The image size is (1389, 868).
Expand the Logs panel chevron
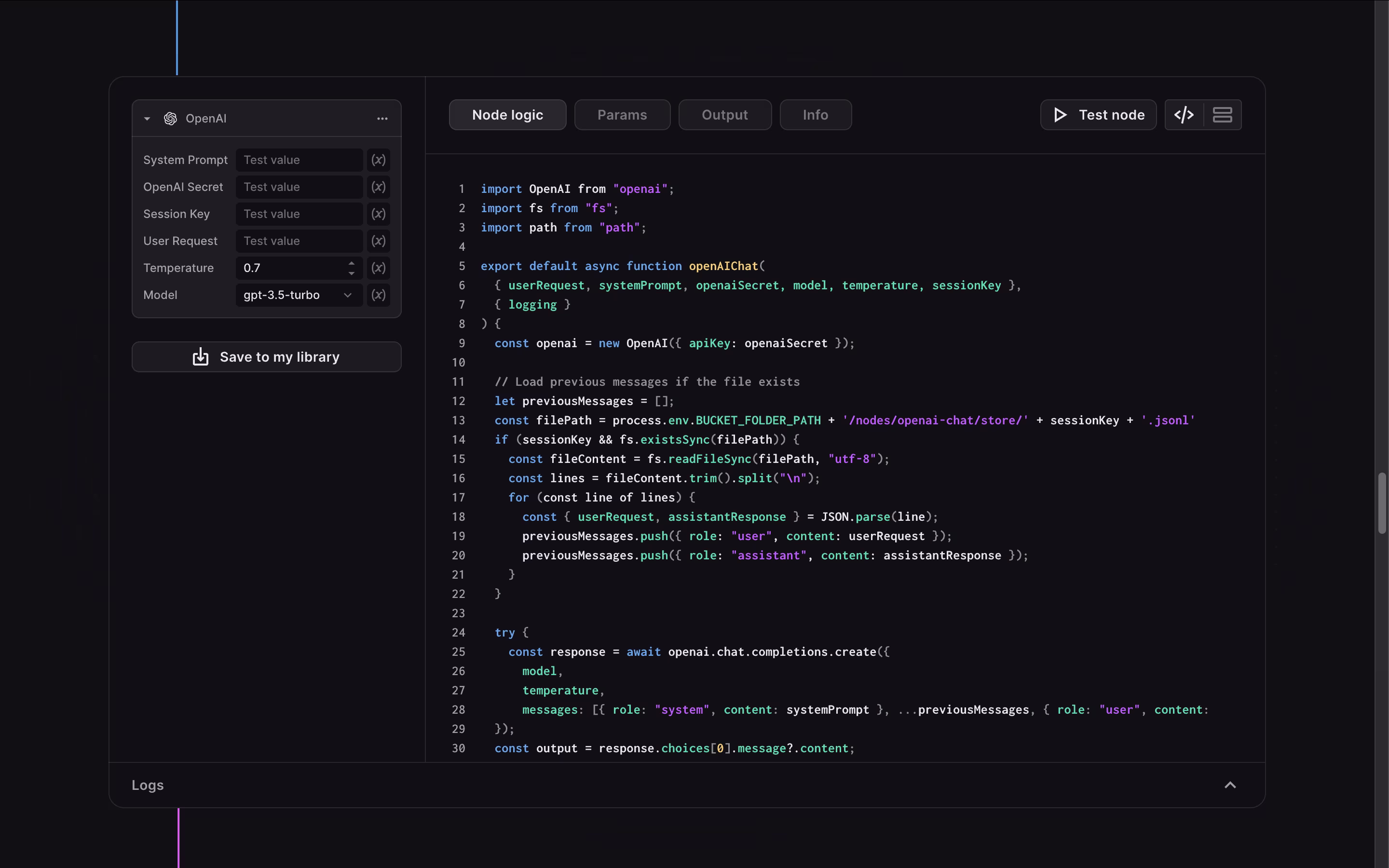point(1230,786)
